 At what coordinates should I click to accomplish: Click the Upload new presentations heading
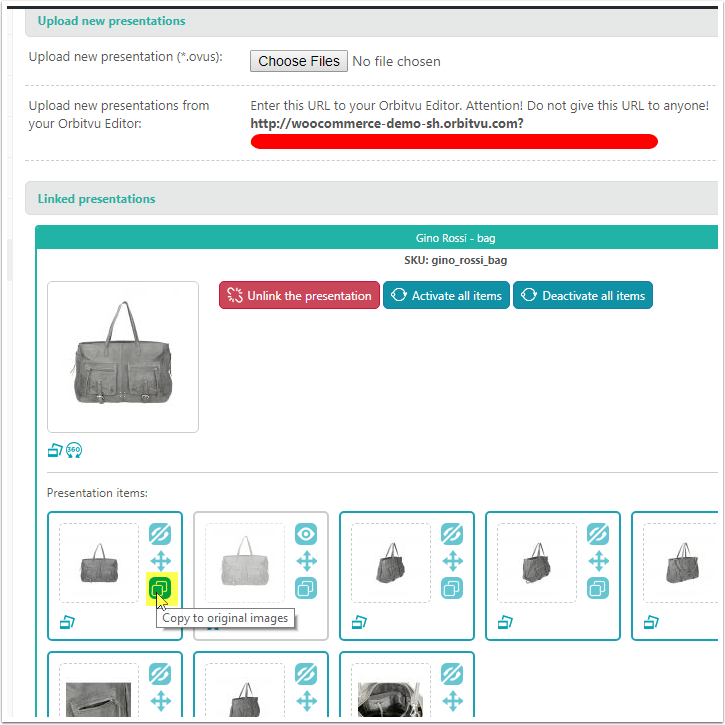click(111, 21)
